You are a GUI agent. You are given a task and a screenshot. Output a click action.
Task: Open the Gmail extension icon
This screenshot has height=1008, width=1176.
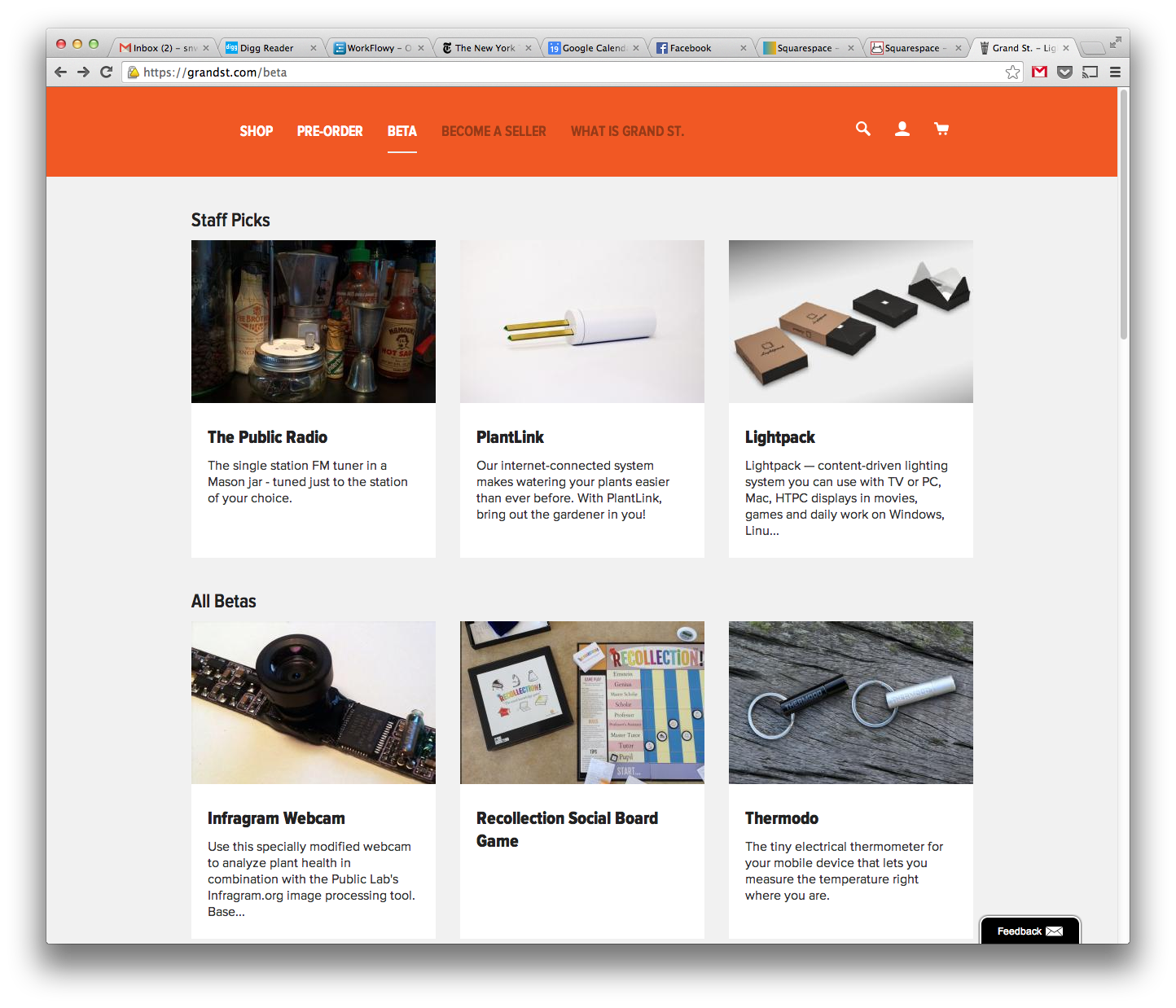click(1039, 72)
